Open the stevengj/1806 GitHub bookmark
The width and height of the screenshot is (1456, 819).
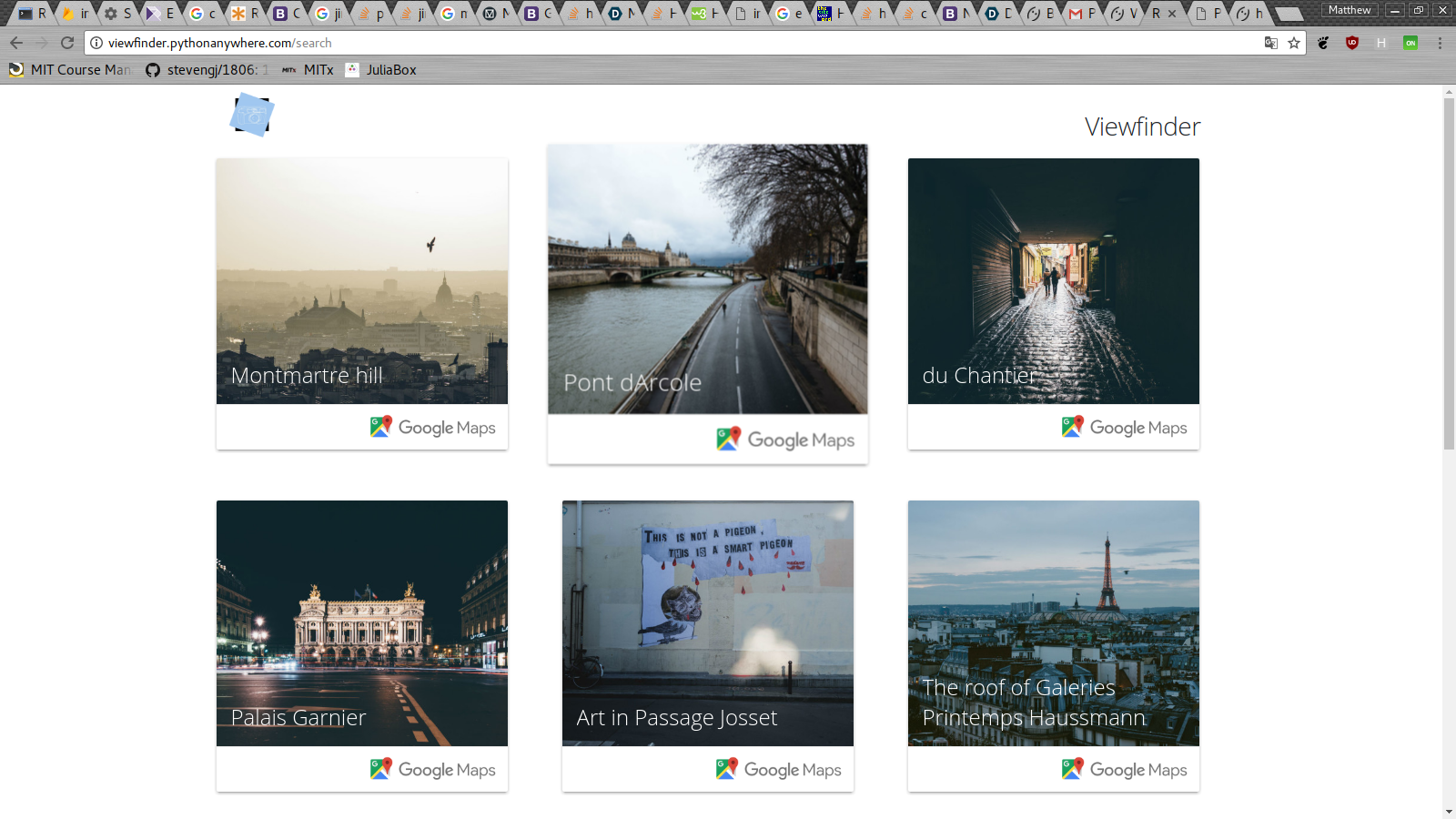pos(207,70)
